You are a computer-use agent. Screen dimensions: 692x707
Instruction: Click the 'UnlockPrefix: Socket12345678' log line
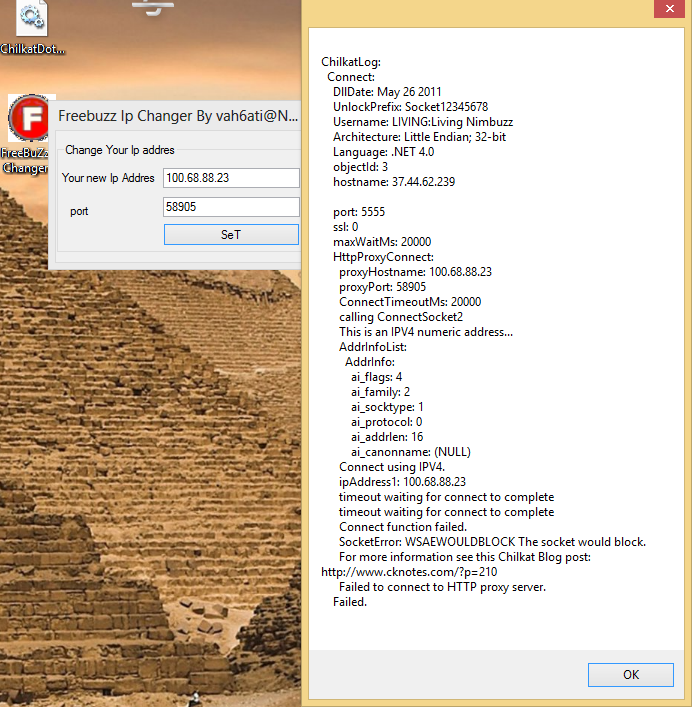pyautogui.click(x=410, y=107)
